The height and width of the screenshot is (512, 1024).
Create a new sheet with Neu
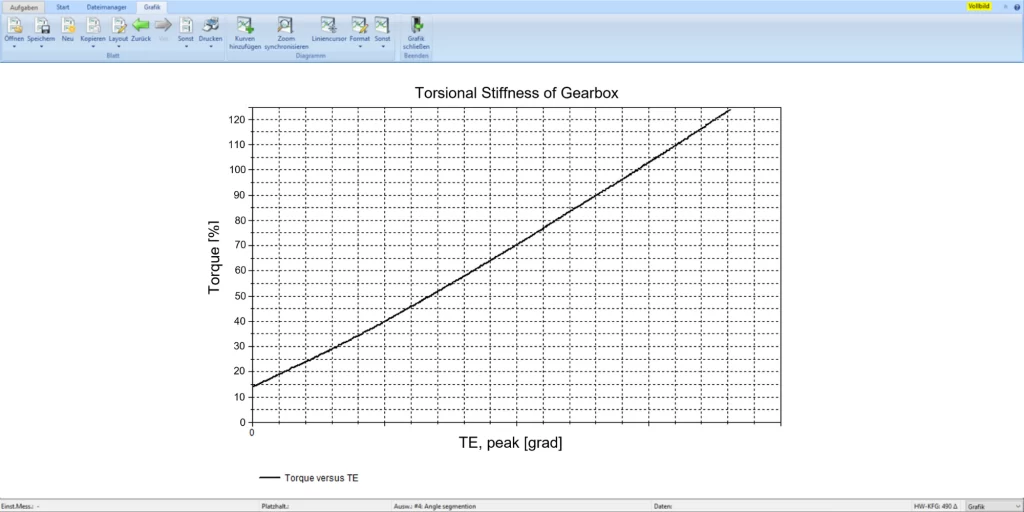tap(68, 25)
